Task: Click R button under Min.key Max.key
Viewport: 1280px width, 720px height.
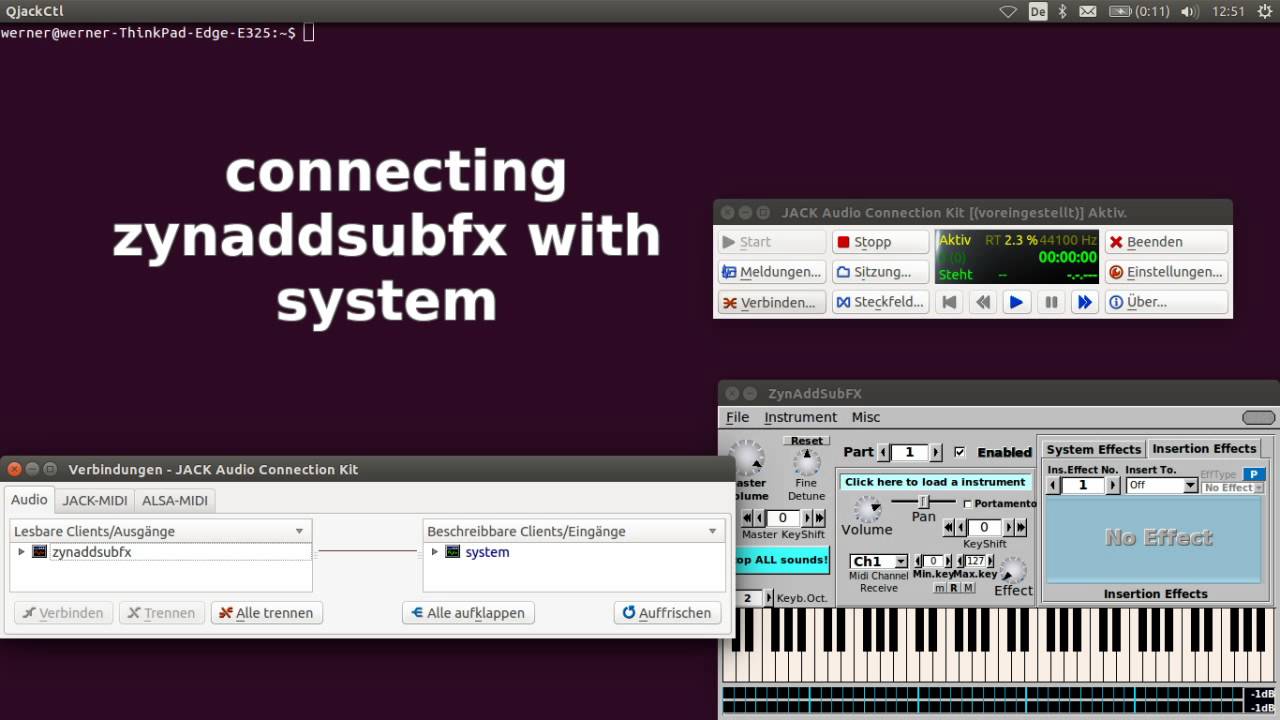Action: click(954, 588)
